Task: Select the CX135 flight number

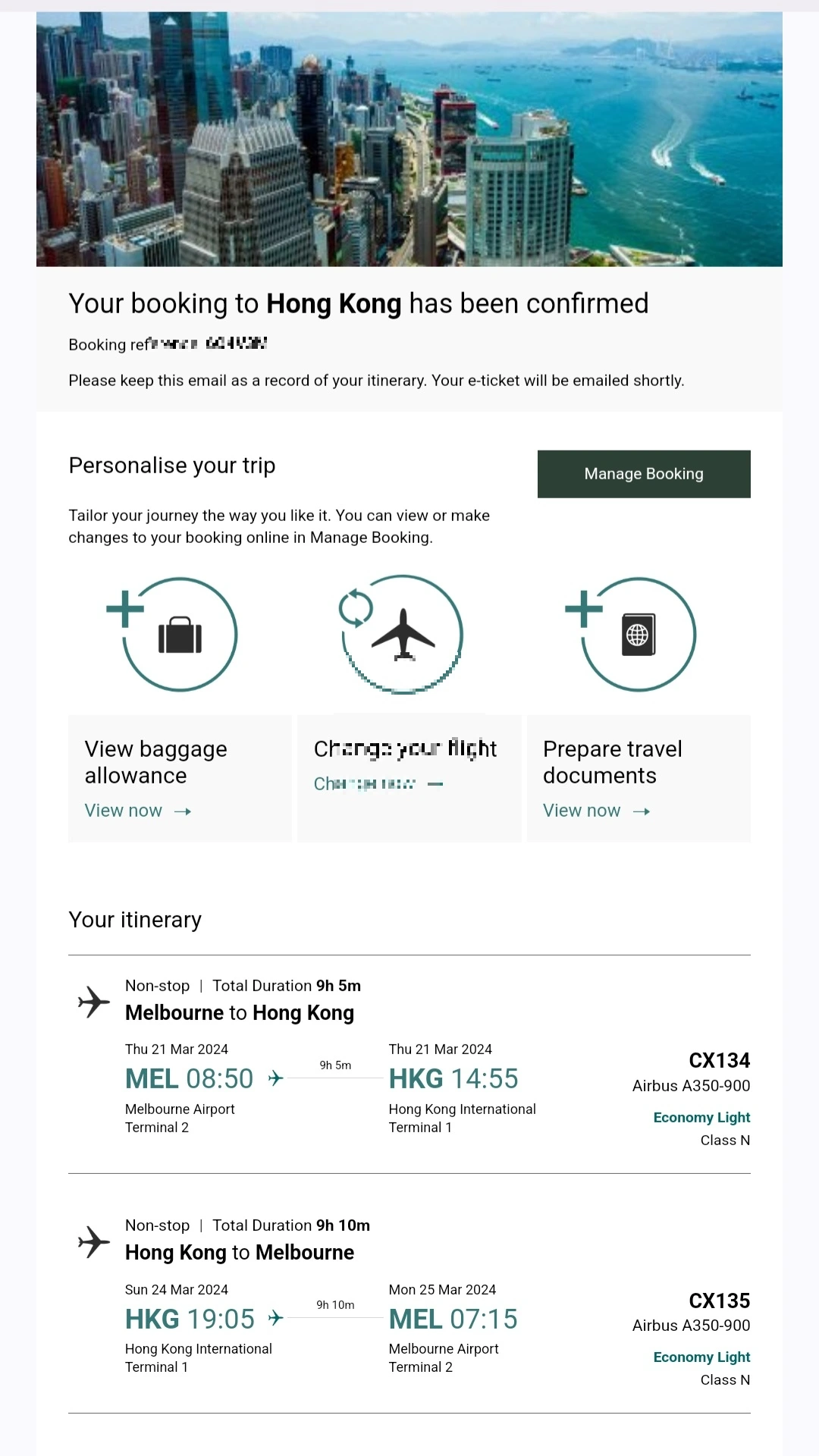Action: click(719, 1301)
